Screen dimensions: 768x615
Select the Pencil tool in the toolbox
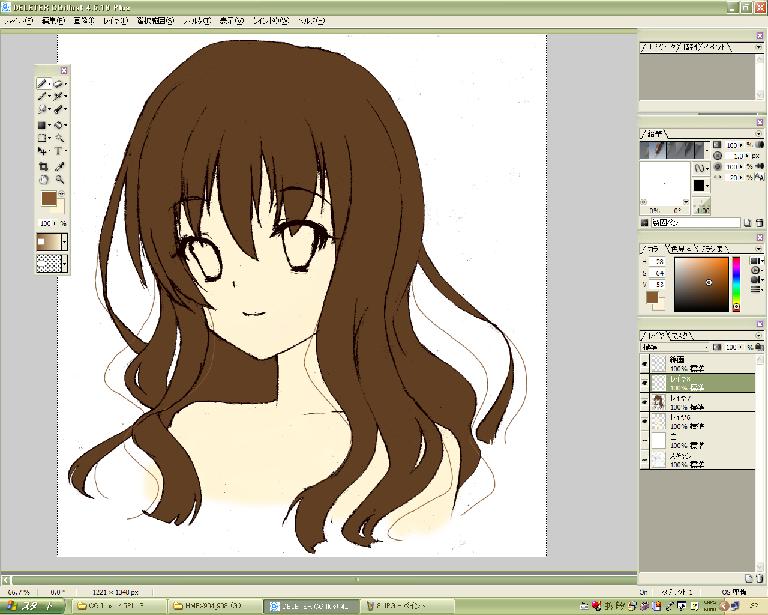43,84
